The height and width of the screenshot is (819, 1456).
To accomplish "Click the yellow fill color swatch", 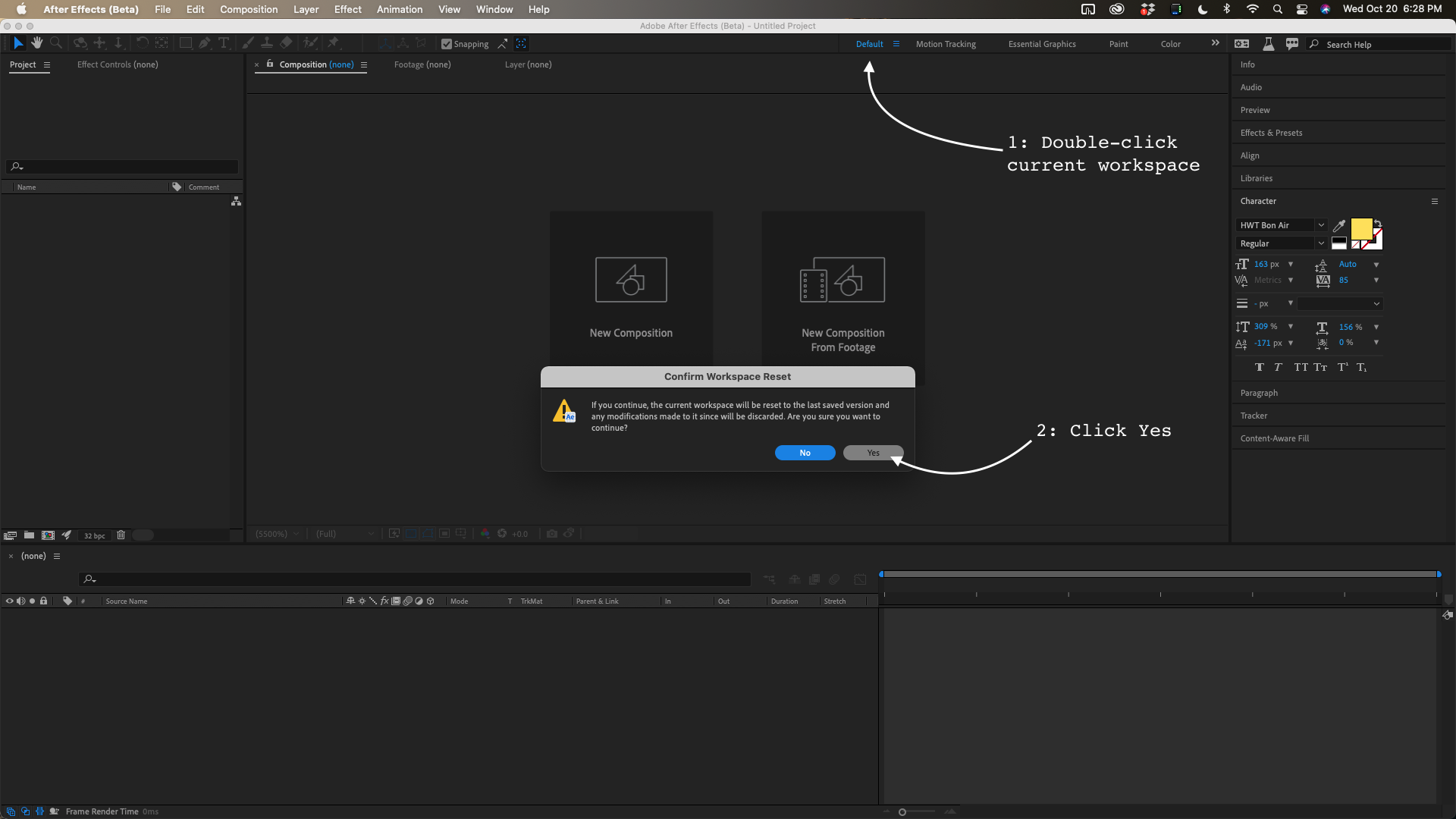I will 1361,228.
